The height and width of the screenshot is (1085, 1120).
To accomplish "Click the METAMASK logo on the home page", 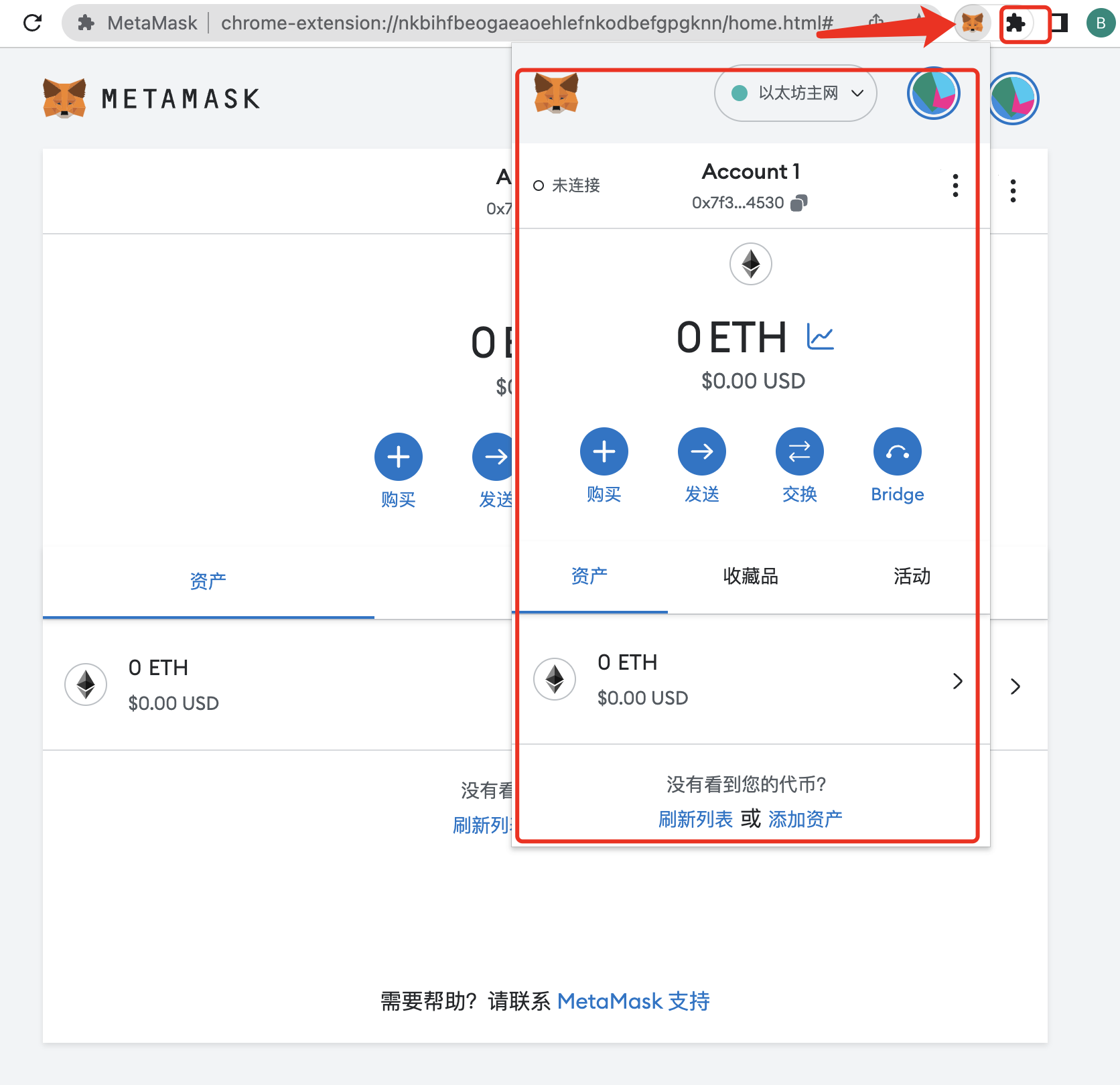I will 151,98.
